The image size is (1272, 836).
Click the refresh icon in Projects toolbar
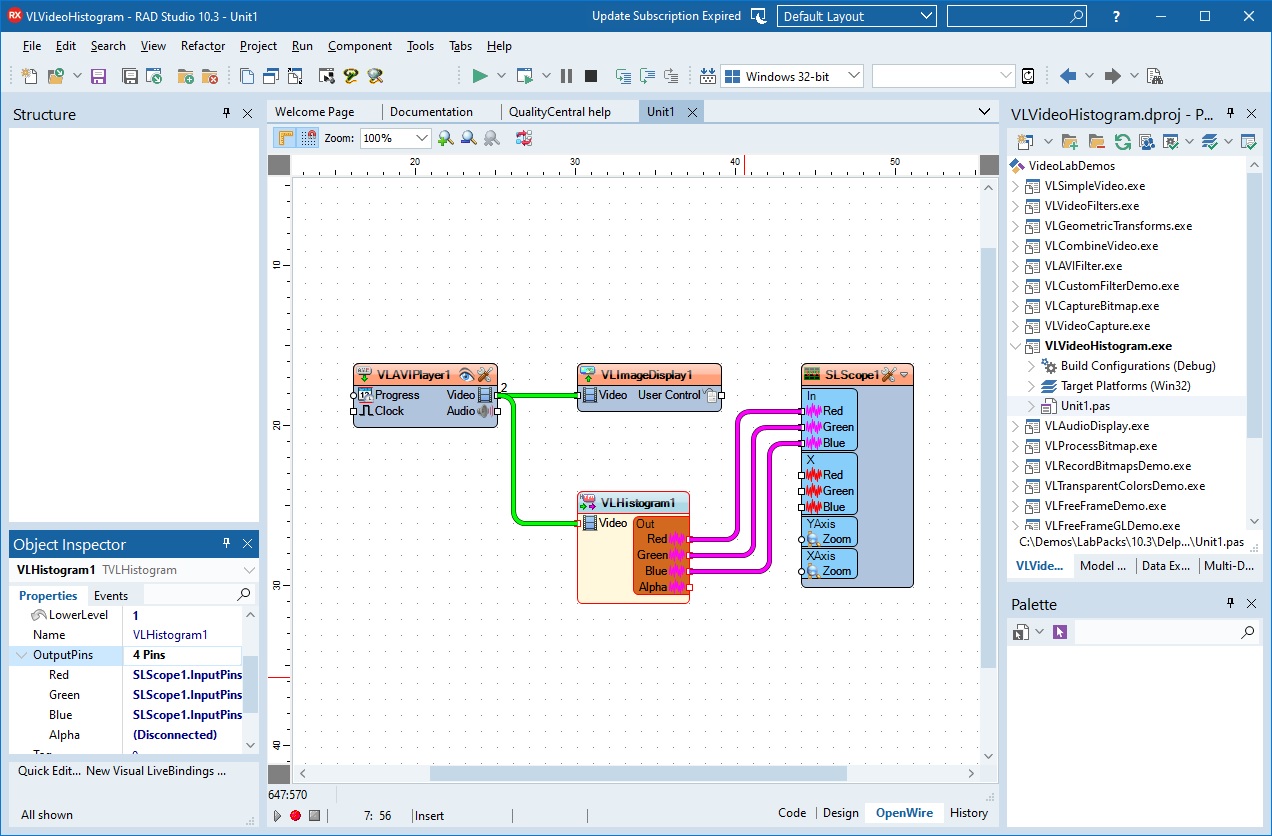1123,142
